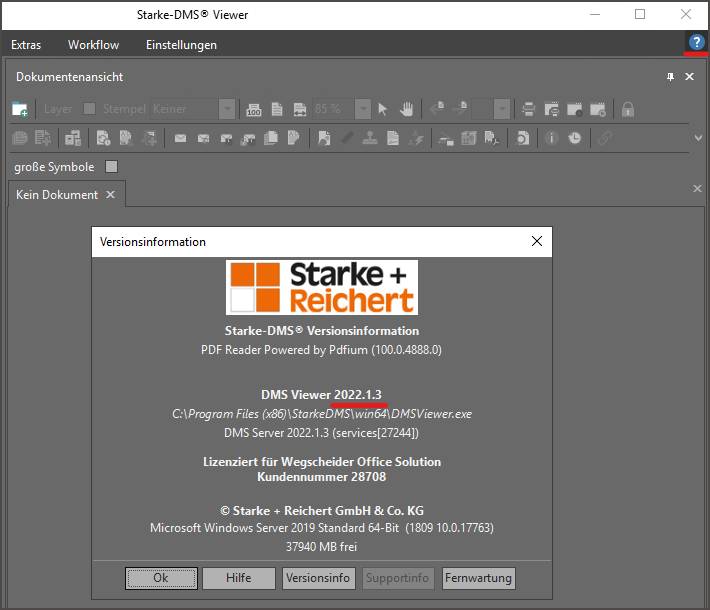The image size is (710, 610).
Task: Click the pin icon of Dokumentenansicht panel
Action: (670, 77)
